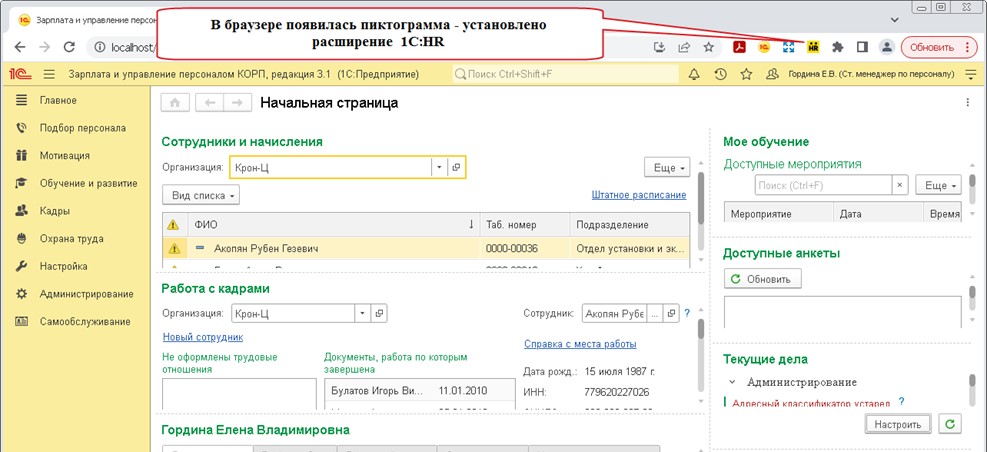
Task: Open the Справка с места работы link
Action: [580, 344]
